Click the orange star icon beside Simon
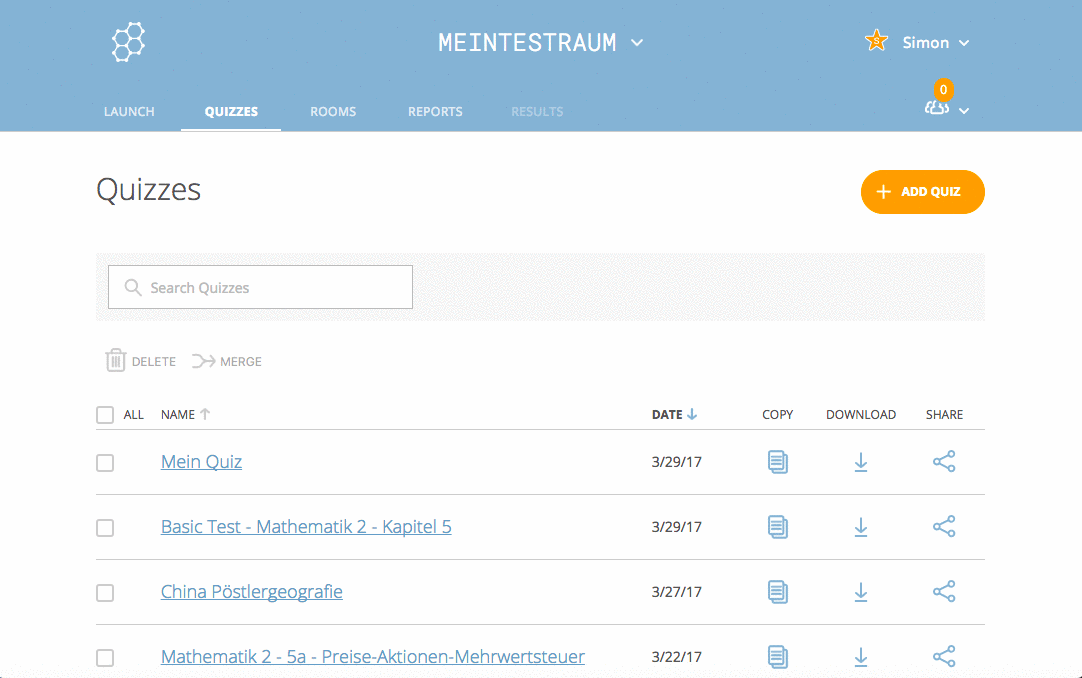This screenshot has width=1082, height=678. [x=876, y=41]
